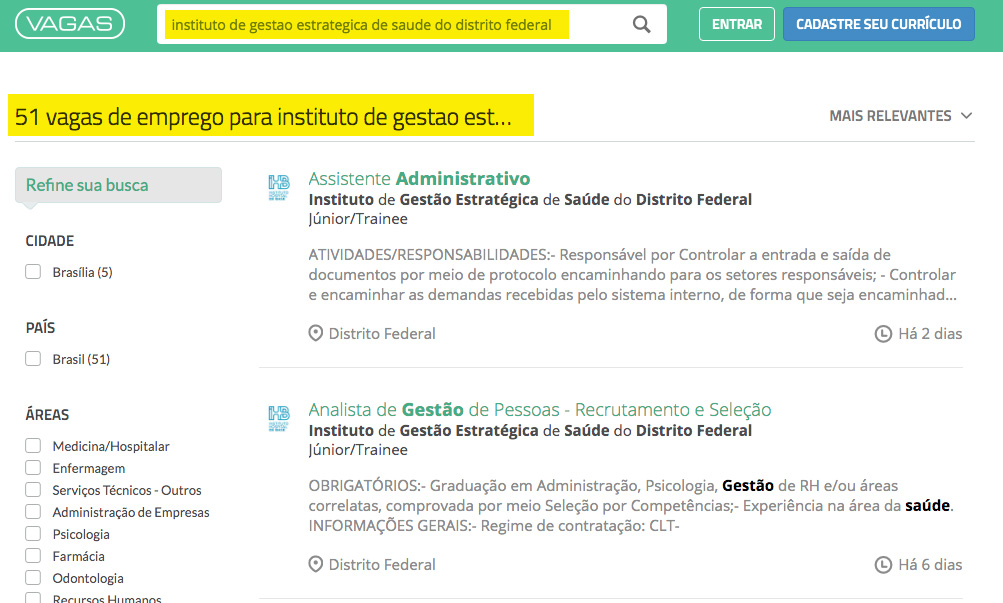Open Analista de Gestão de Pessoas listing

coord(539,410)
